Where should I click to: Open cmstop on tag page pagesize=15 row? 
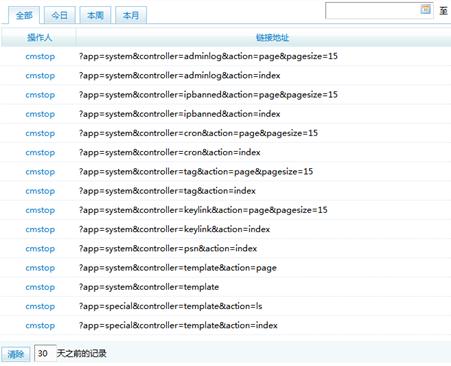[x=40, y=172]
